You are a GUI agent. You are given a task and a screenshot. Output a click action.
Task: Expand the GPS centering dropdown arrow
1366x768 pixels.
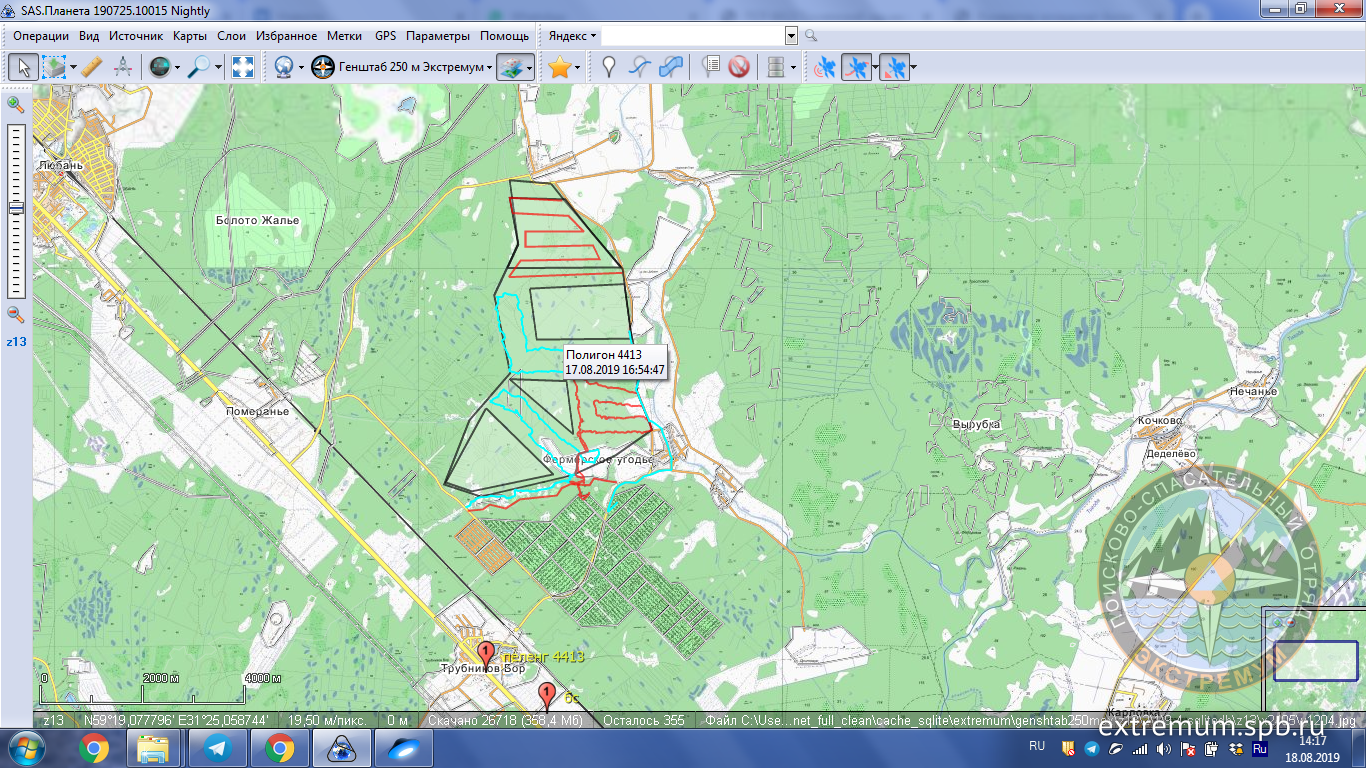[914, 67]
